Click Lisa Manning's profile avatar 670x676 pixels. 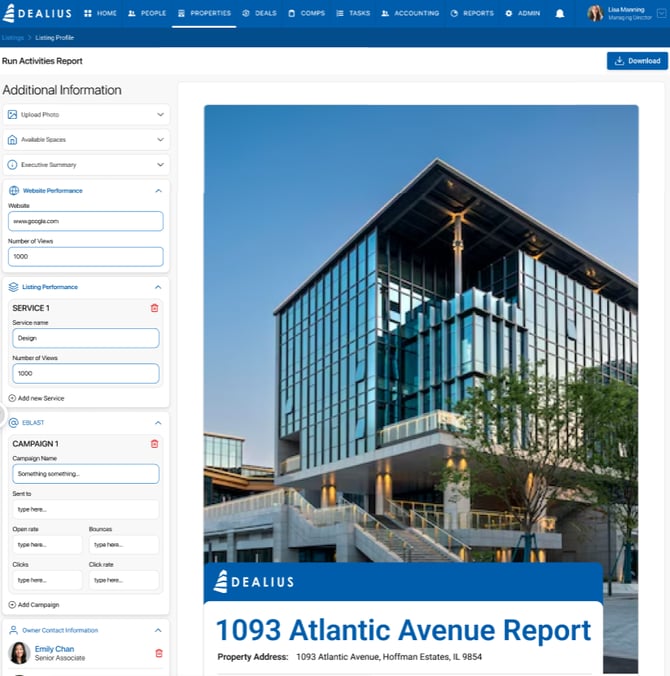click(x=595, y=13)
